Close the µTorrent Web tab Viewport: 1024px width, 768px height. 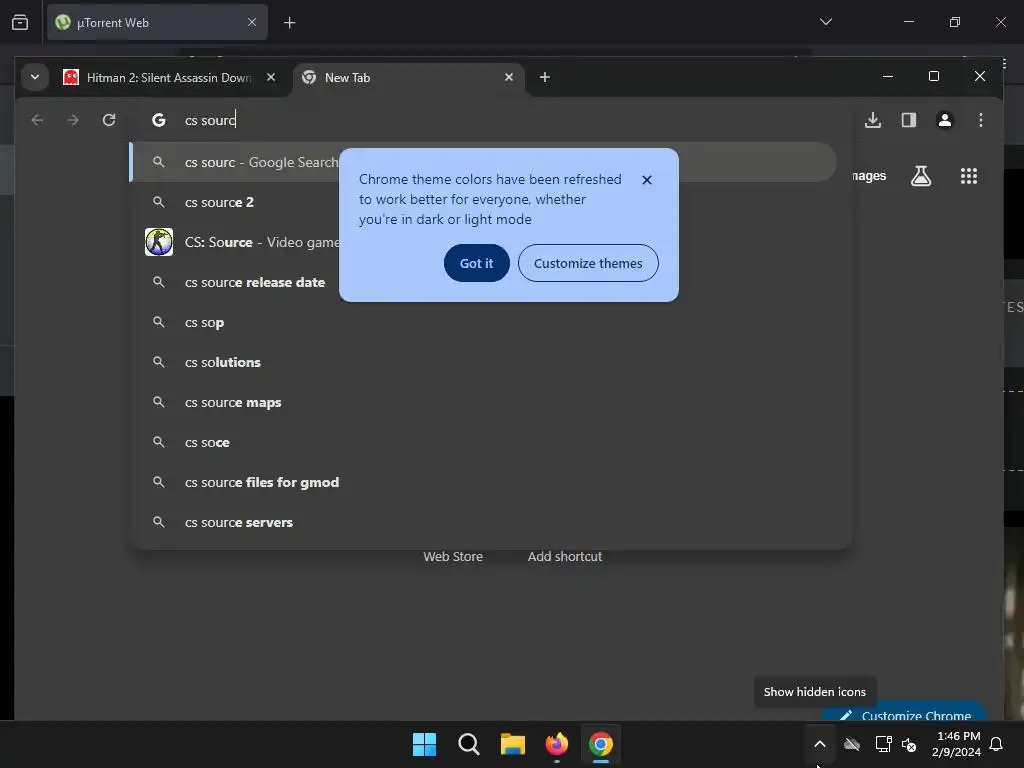point(251,23)
